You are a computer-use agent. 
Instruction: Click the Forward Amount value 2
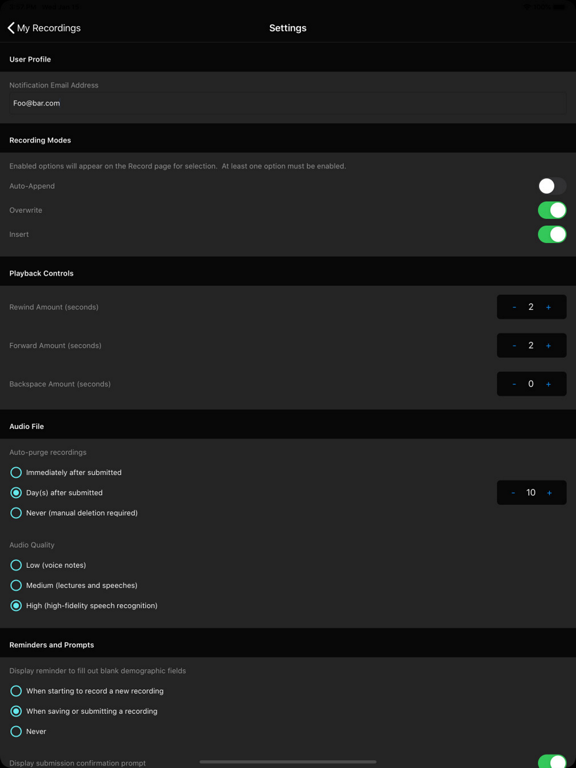(x=531, y=345)
